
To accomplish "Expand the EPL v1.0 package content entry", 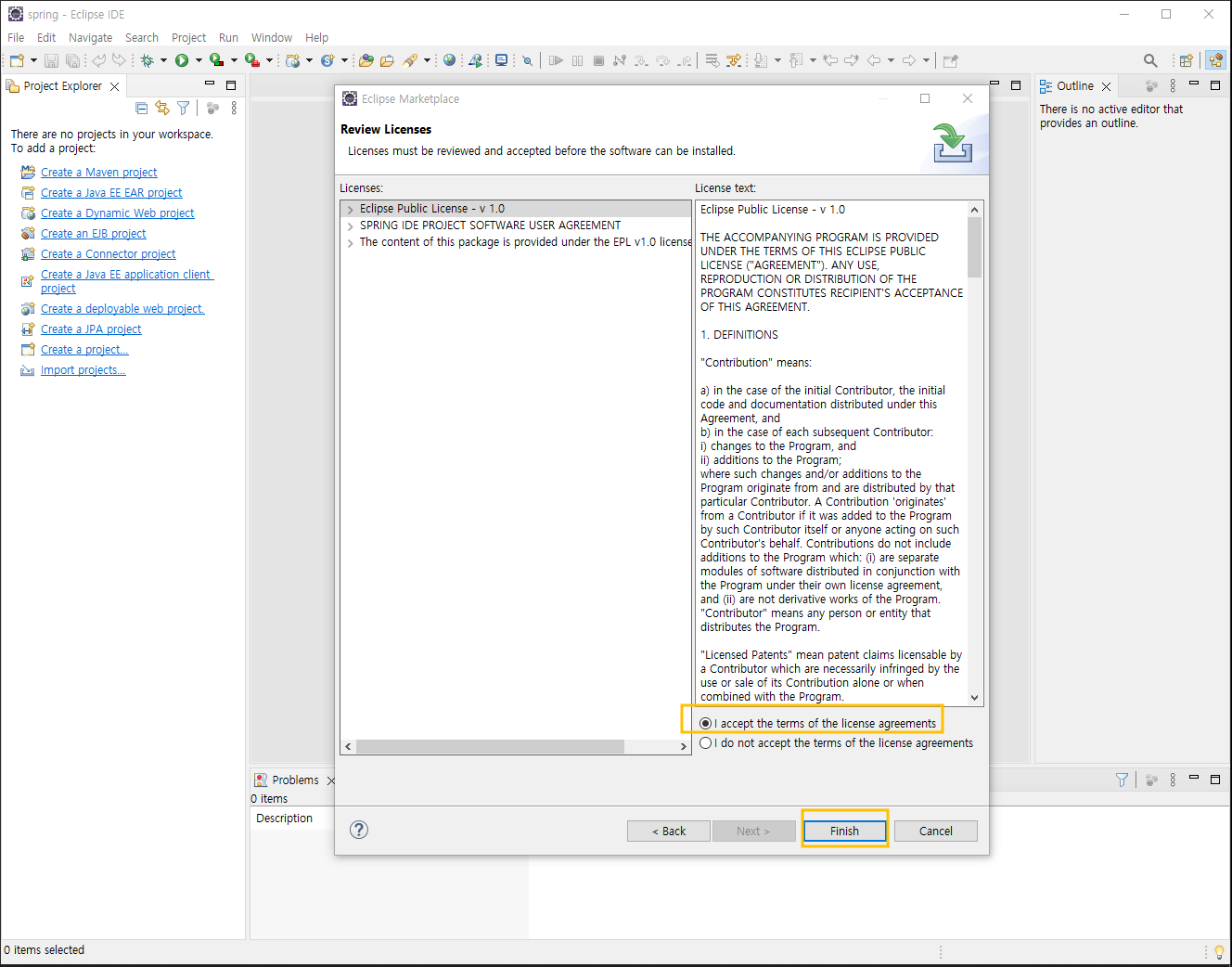I will (x=350, y=243).
